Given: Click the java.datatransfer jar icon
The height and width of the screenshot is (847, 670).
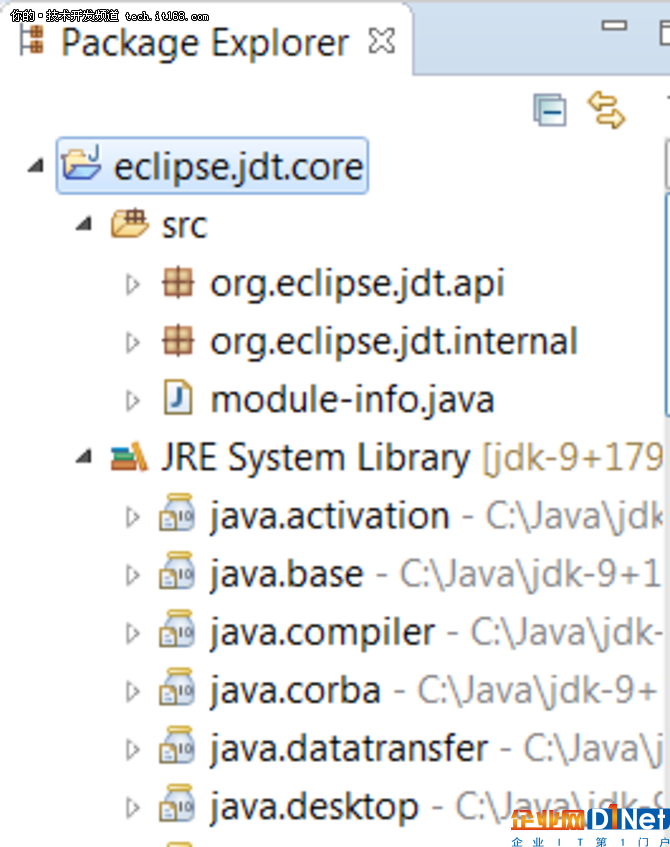Looking at the screenshot, I should pos(177,746).
